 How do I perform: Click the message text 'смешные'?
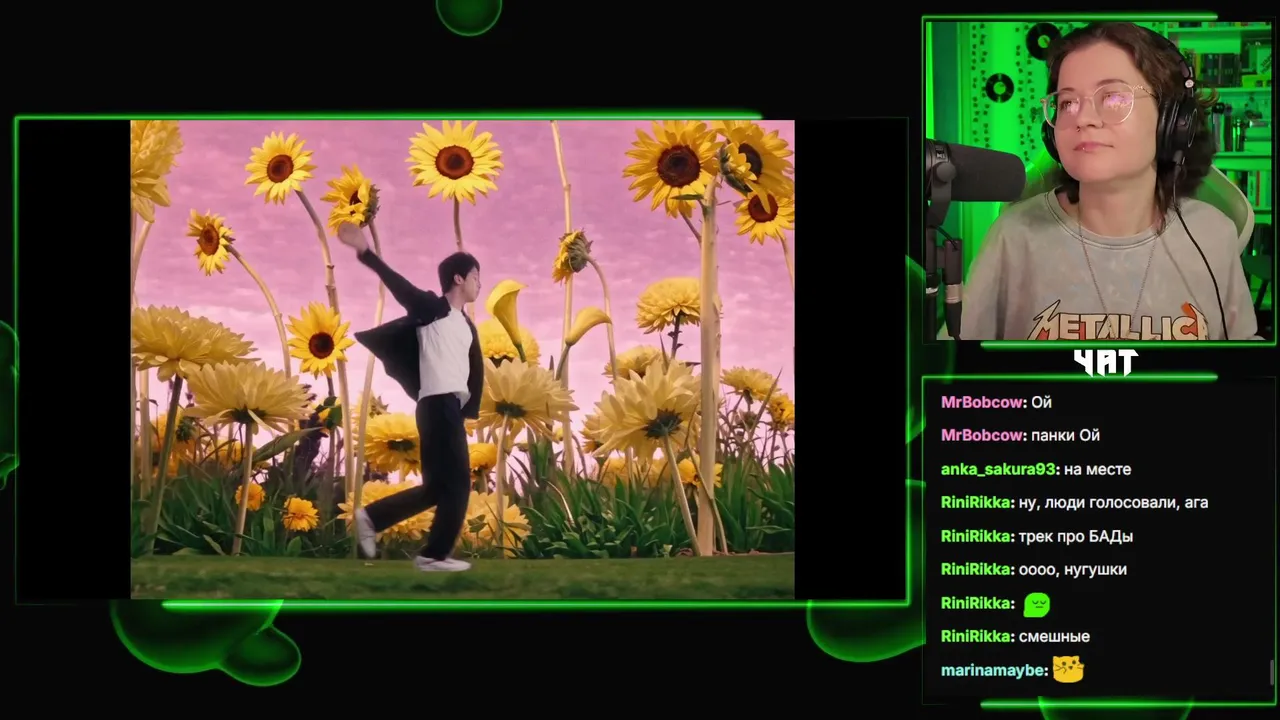(1054, 636)
